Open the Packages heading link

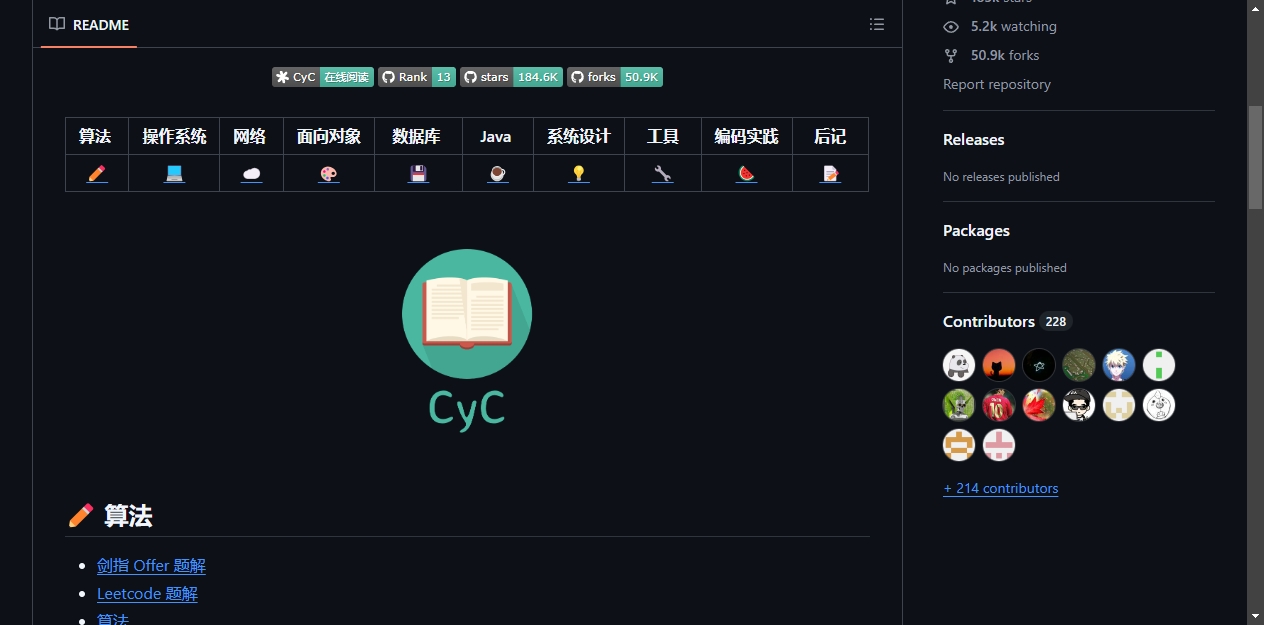tap(976, 231)
